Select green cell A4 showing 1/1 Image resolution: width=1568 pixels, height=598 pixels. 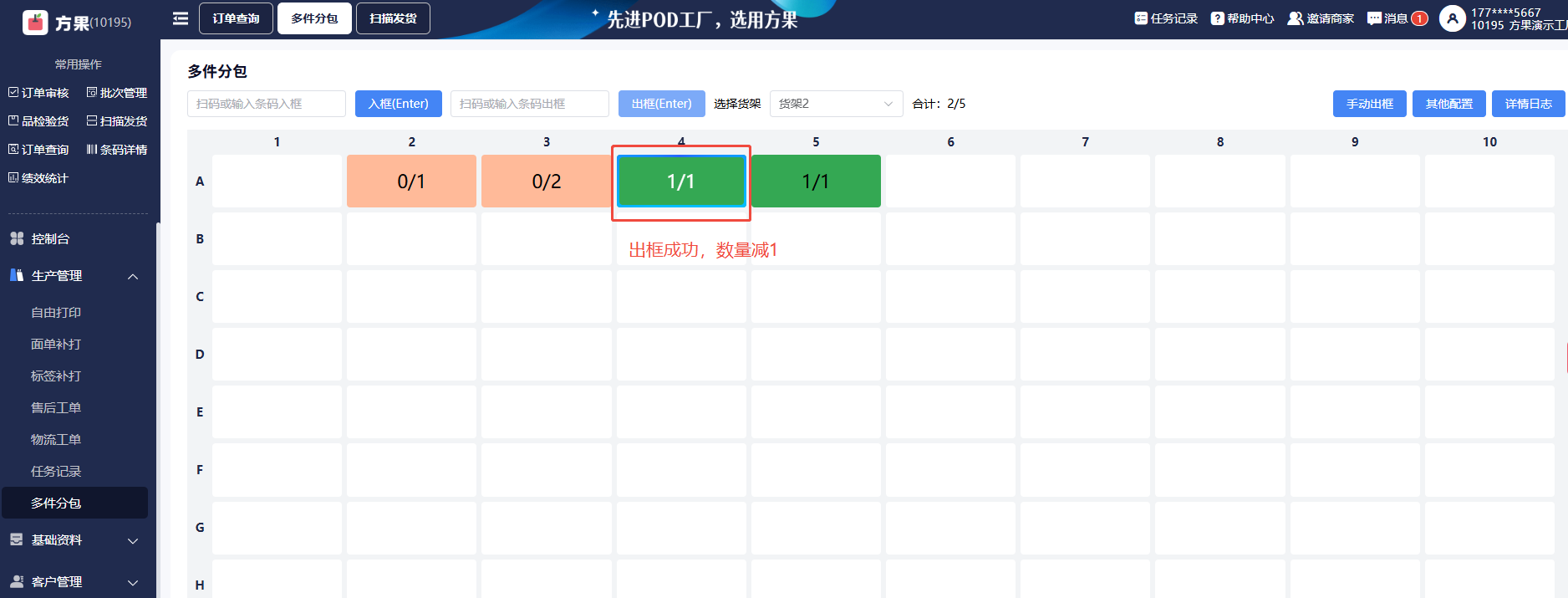pos(681,181)
